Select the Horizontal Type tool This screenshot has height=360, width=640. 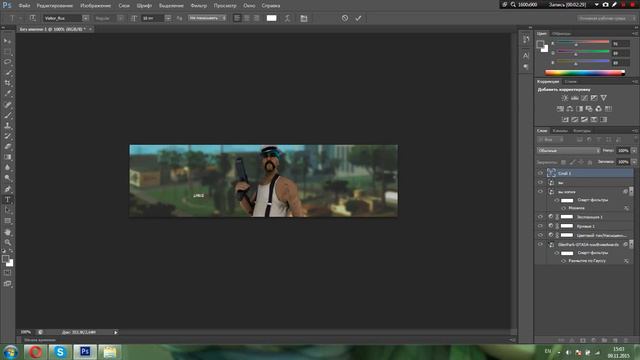(x=7, y=200)
